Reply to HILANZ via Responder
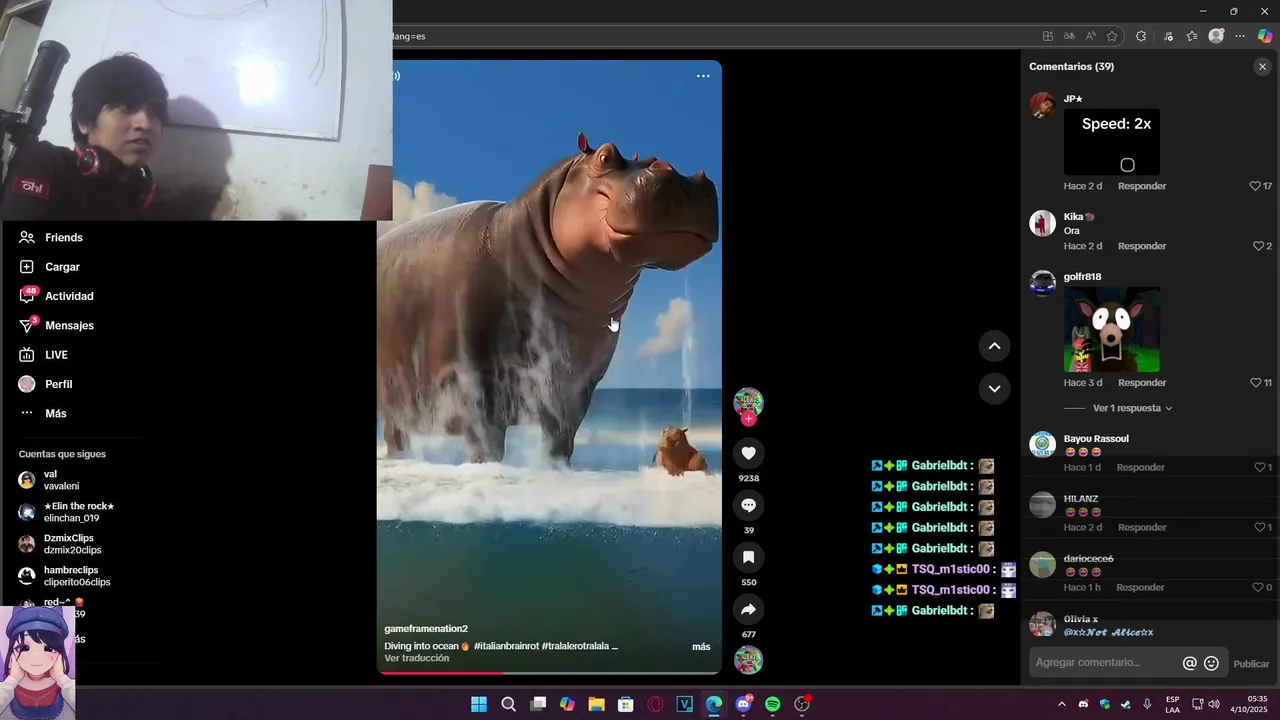 tap(1142, 527)
